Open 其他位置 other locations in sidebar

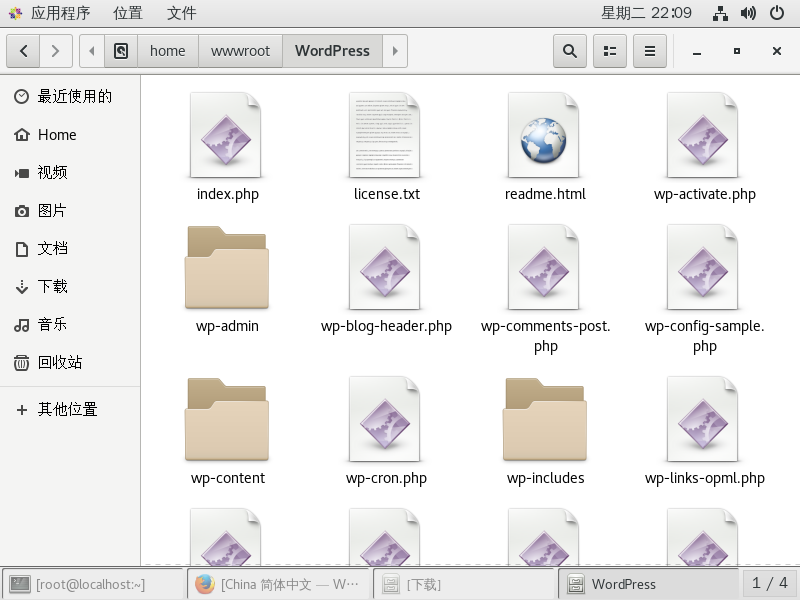pos(70,409)
